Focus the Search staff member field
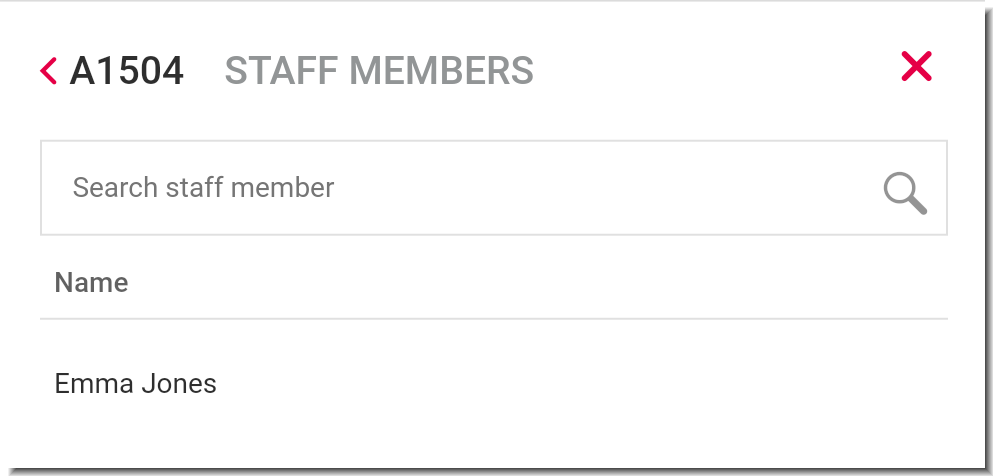This screenshot has width=993, height=476. coord(494,188)
